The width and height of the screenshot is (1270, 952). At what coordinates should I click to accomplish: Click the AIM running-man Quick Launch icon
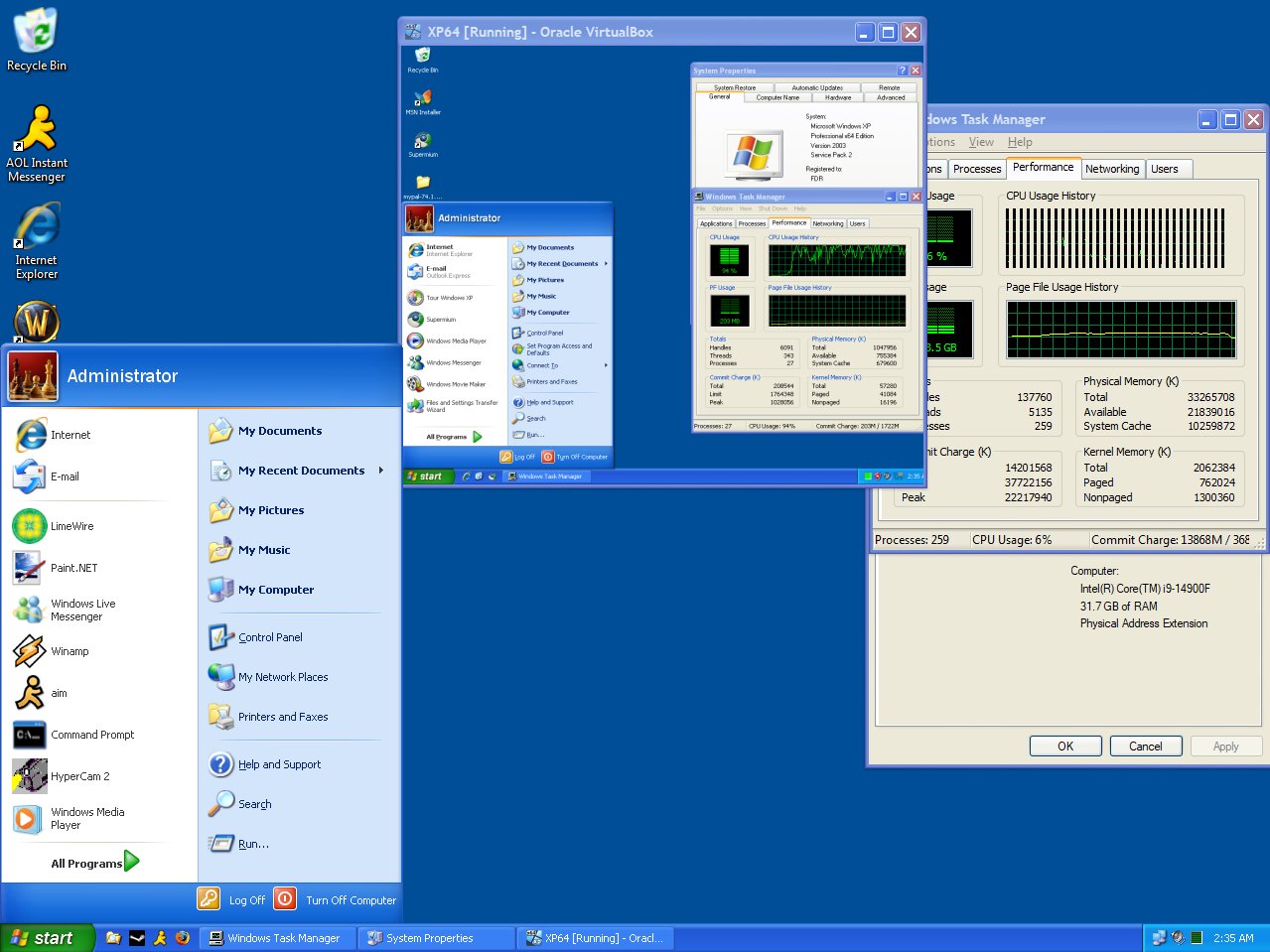[160, 937]
